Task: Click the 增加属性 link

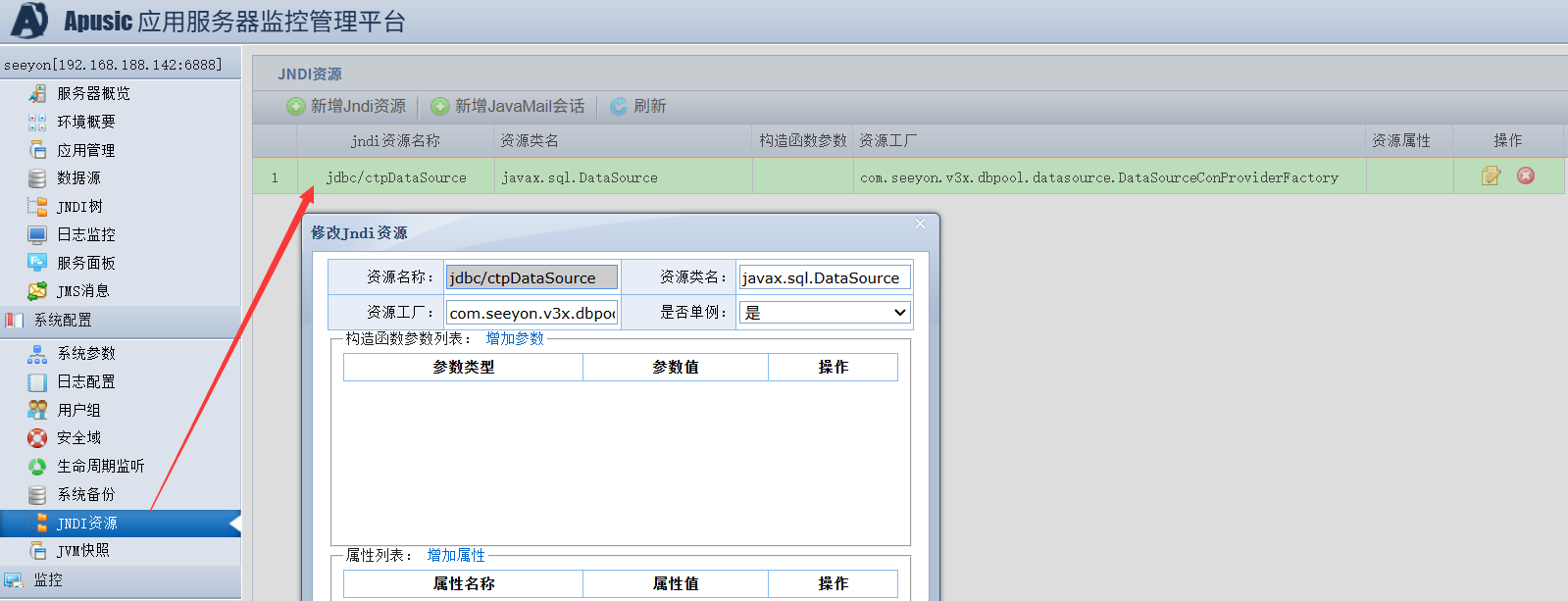Action: [456, 555]
